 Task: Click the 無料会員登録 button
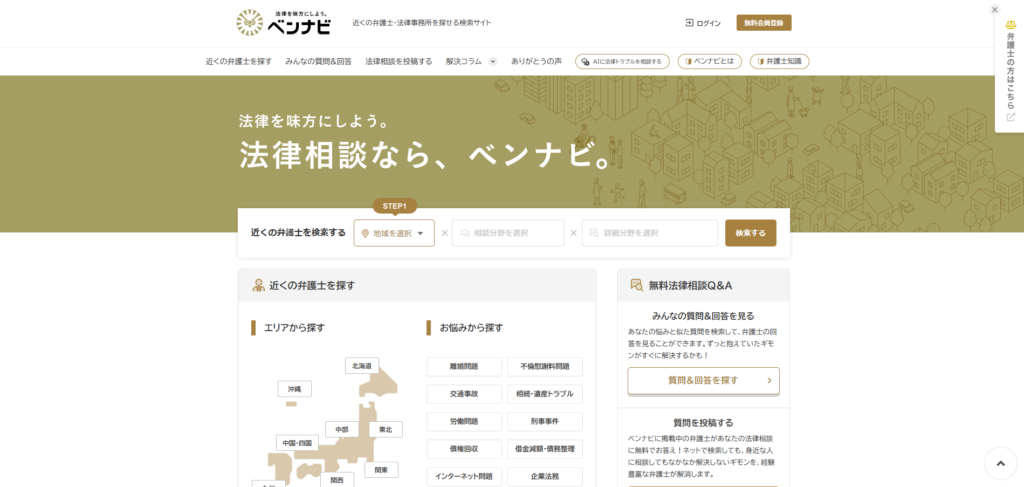pyautogui.click(x=763, y=22)
